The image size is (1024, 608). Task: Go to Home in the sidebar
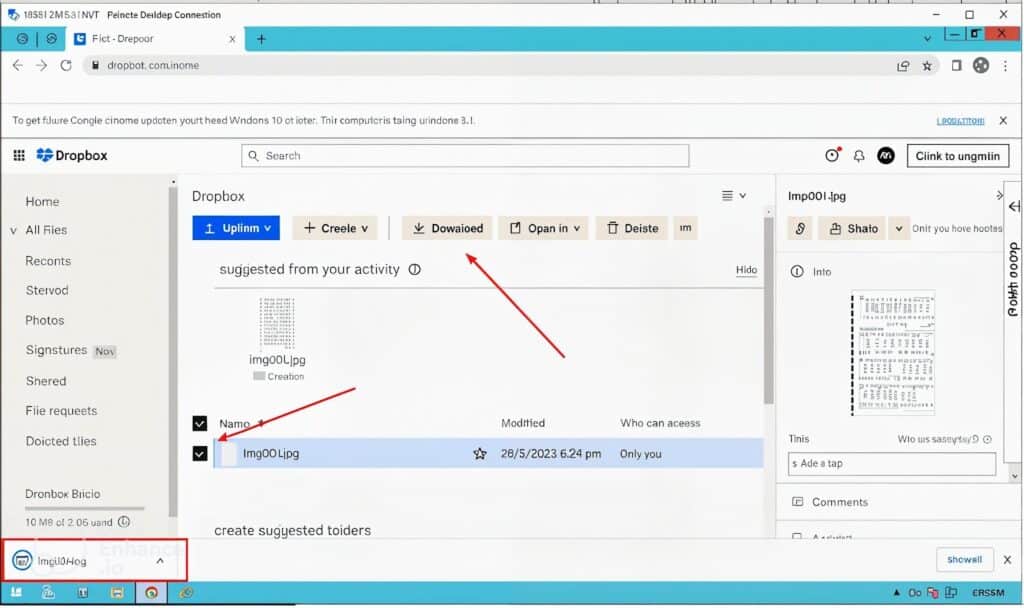pyautogui.click(x=42, y=202)
